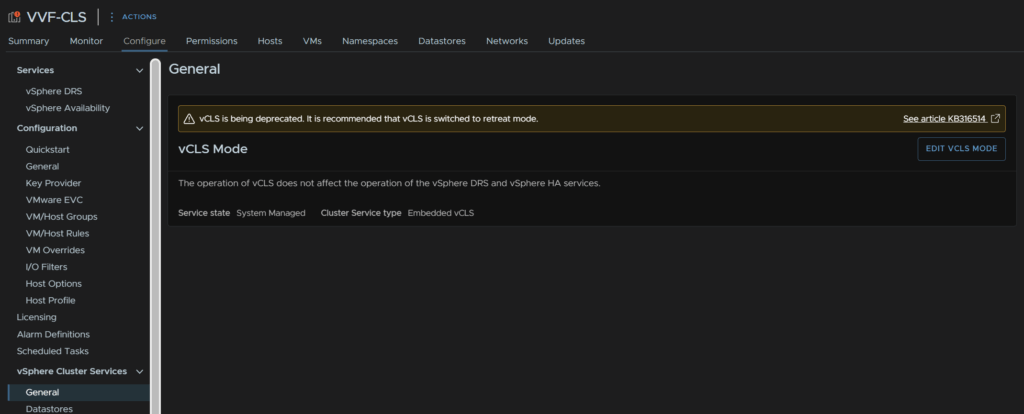
Task: Select the Configure tab
Action: [144, 40]
